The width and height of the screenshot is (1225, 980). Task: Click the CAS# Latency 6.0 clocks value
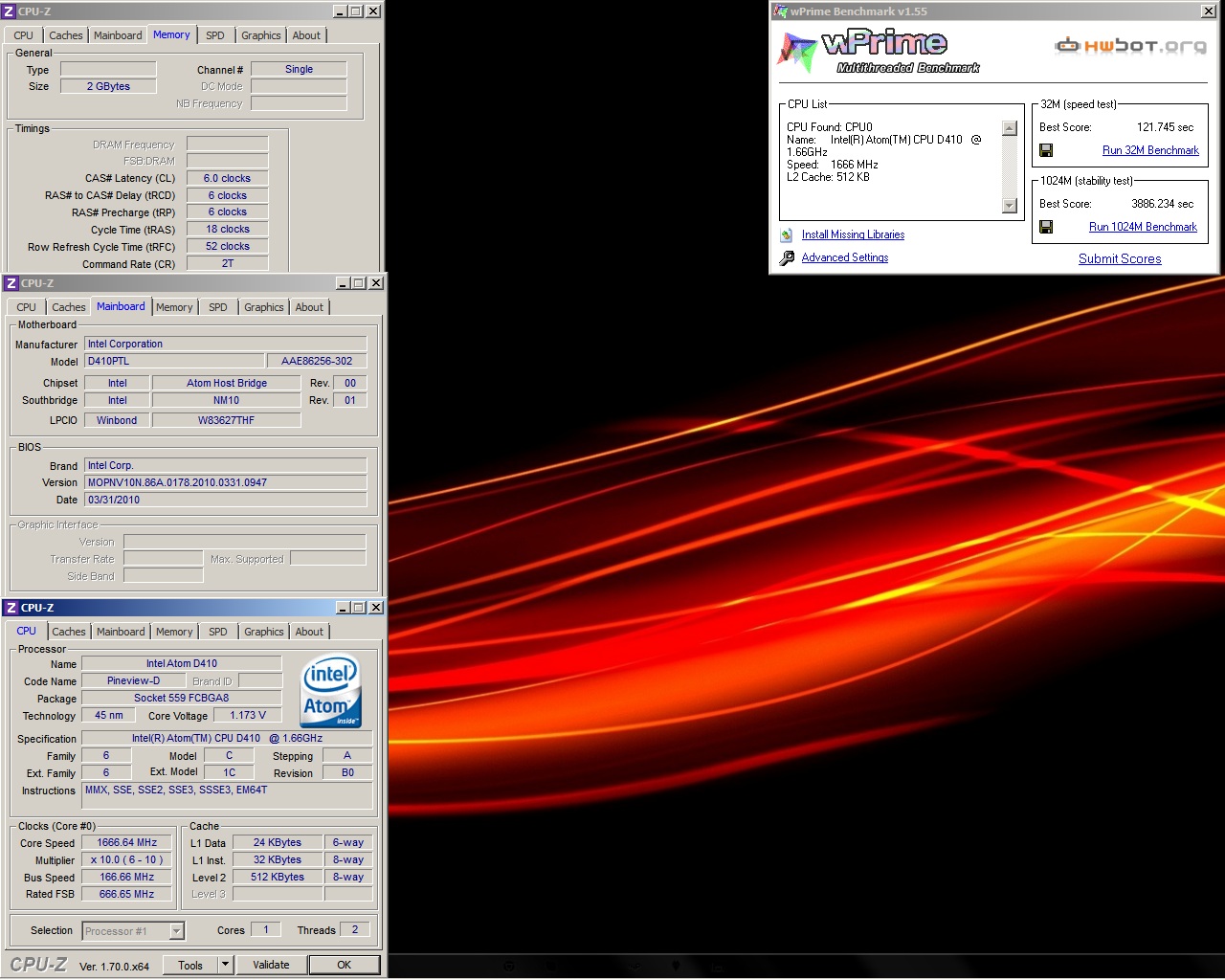pos(227,178)
